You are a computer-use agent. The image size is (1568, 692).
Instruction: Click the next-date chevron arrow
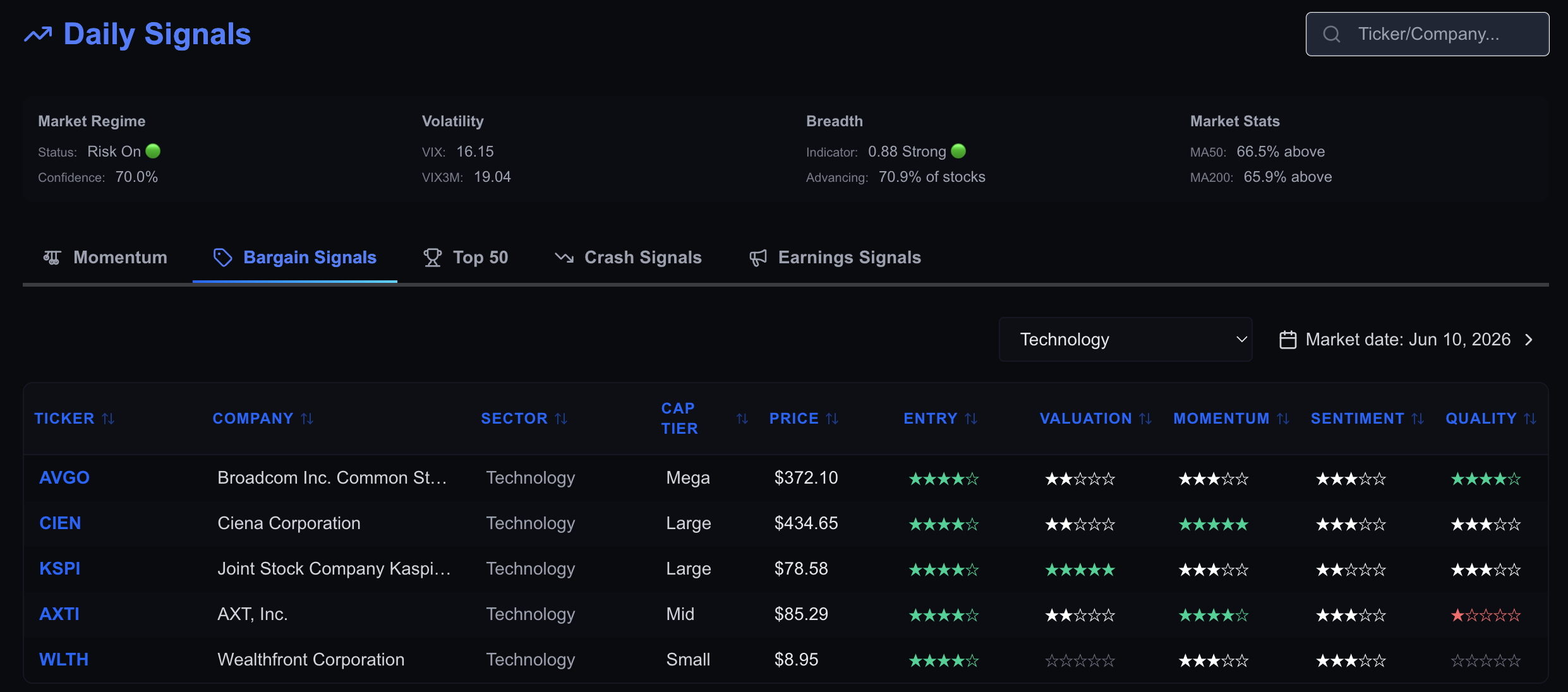(1529, 340)
